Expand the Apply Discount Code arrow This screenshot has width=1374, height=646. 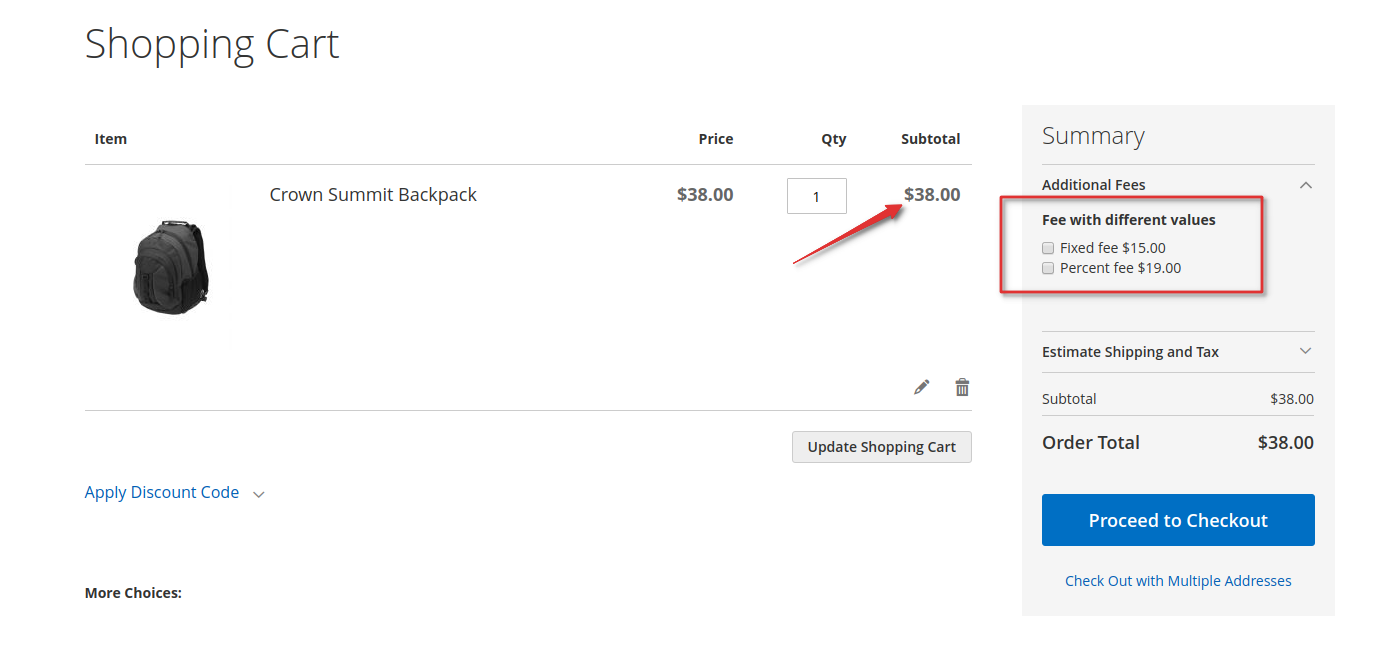(259, 494)
